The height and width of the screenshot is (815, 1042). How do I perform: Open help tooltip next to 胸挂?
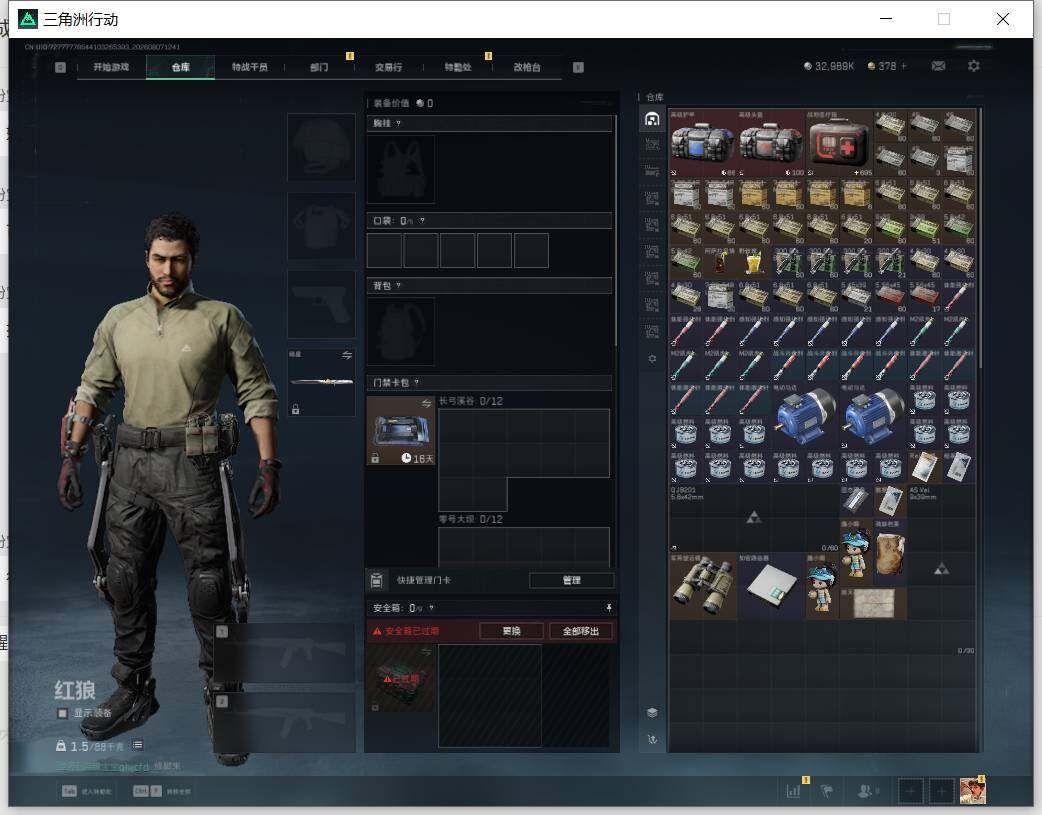(398, 124)
